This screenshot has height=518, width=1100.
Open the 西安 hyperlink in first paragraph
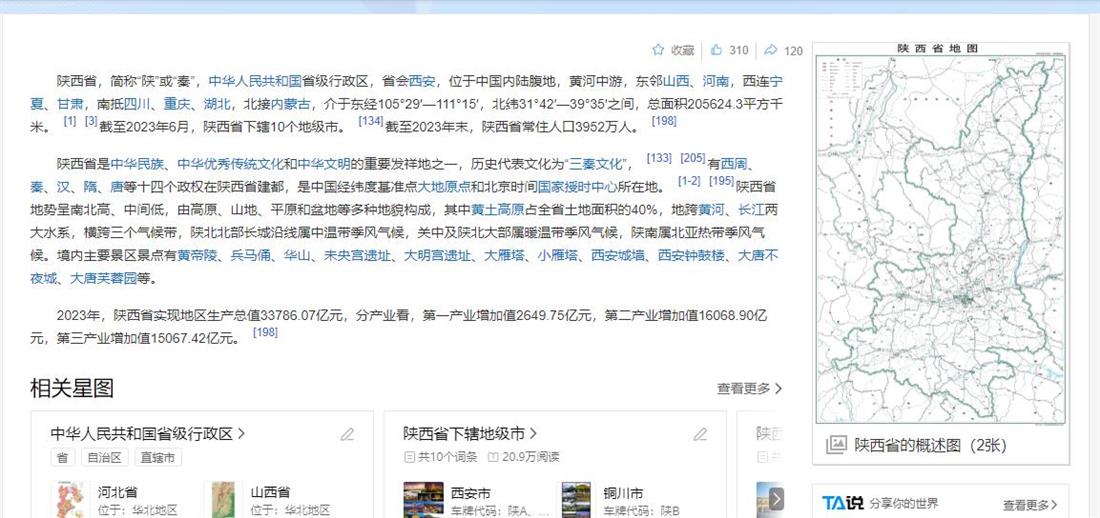click(x=422, y=81)
